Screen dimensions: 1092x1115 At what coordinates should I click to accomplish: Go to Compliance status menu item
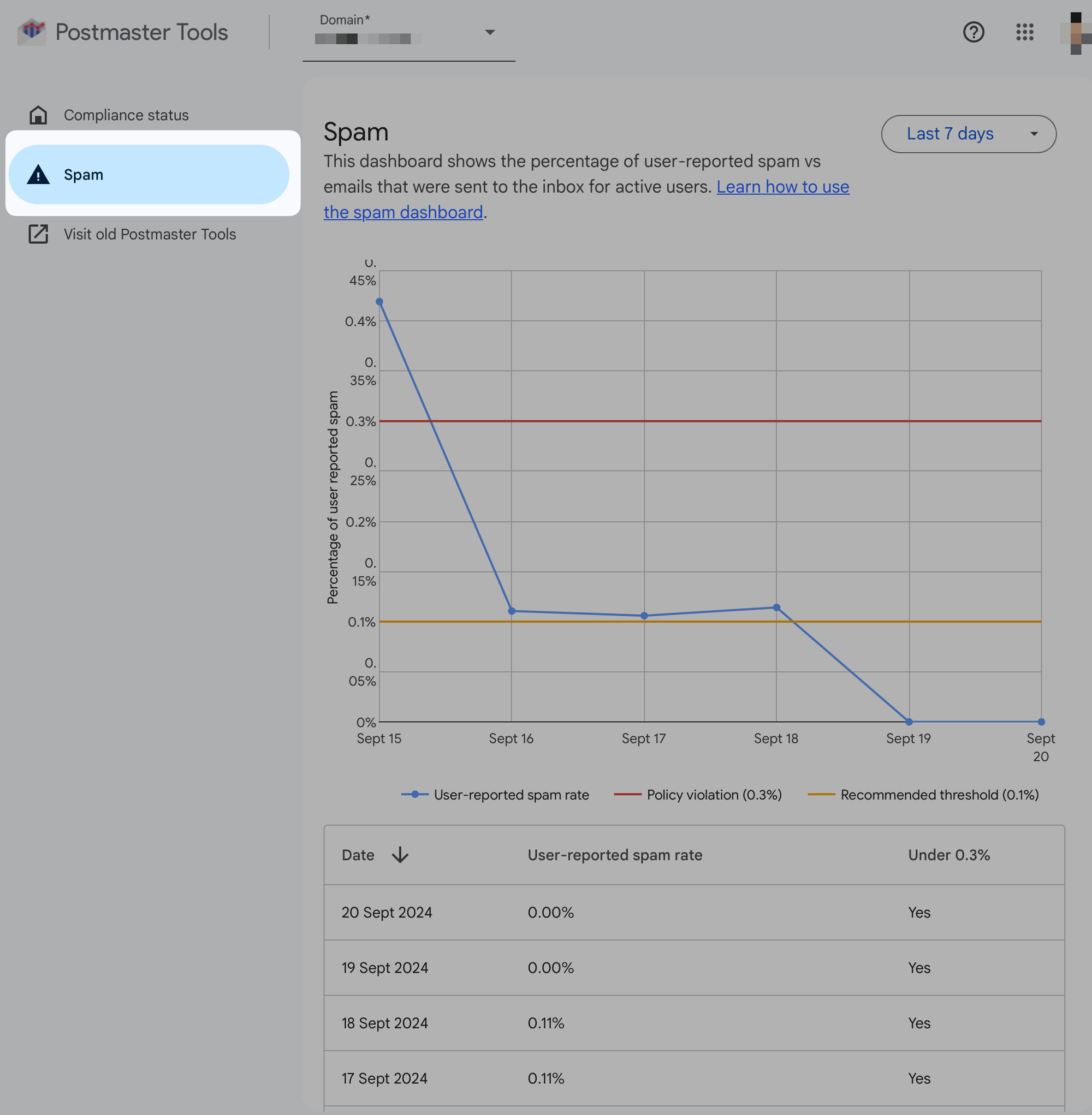126,115
